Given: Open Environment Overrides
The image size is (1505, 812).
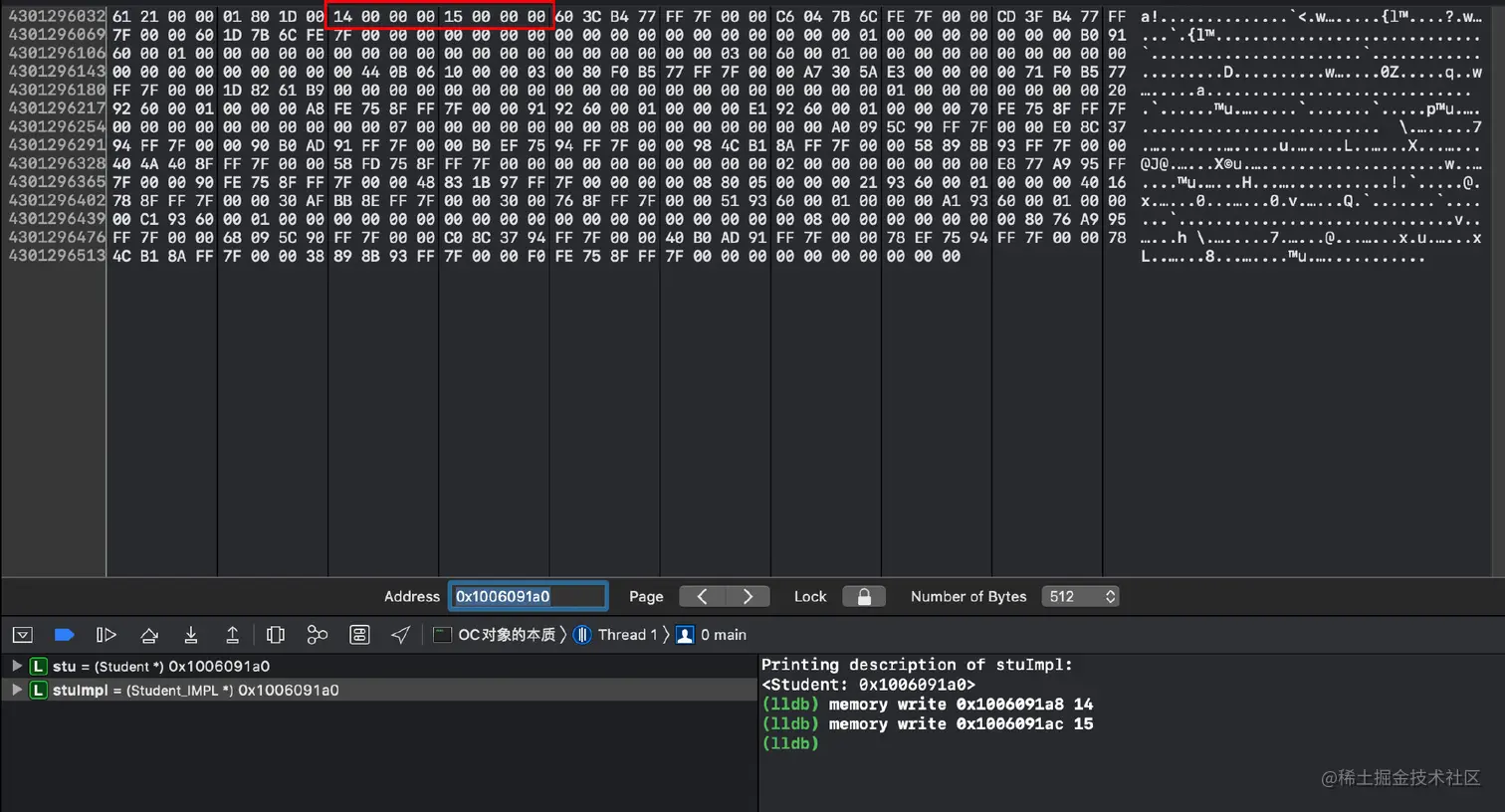Looking at the screenshot, I should pos(359,635).
